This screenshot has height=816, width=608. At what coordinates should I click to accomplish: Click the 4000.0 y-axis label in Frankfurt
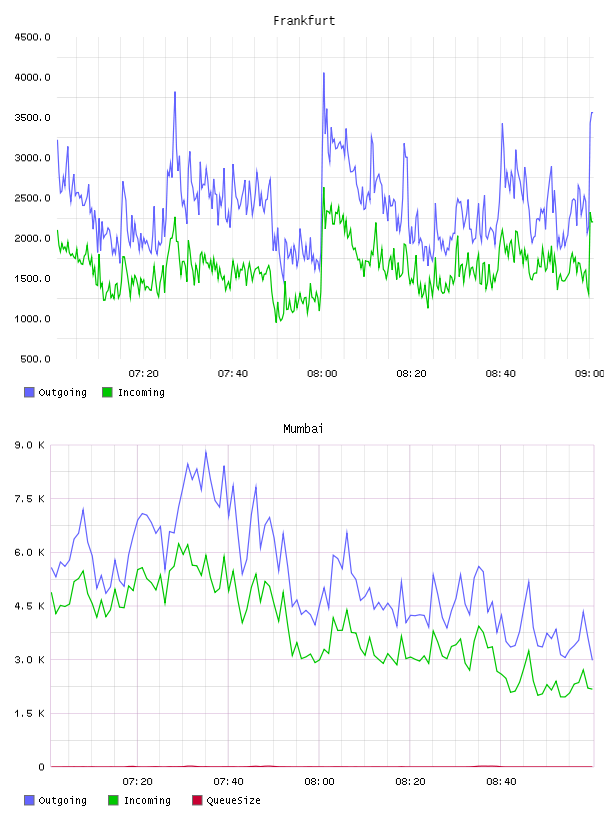32,78
